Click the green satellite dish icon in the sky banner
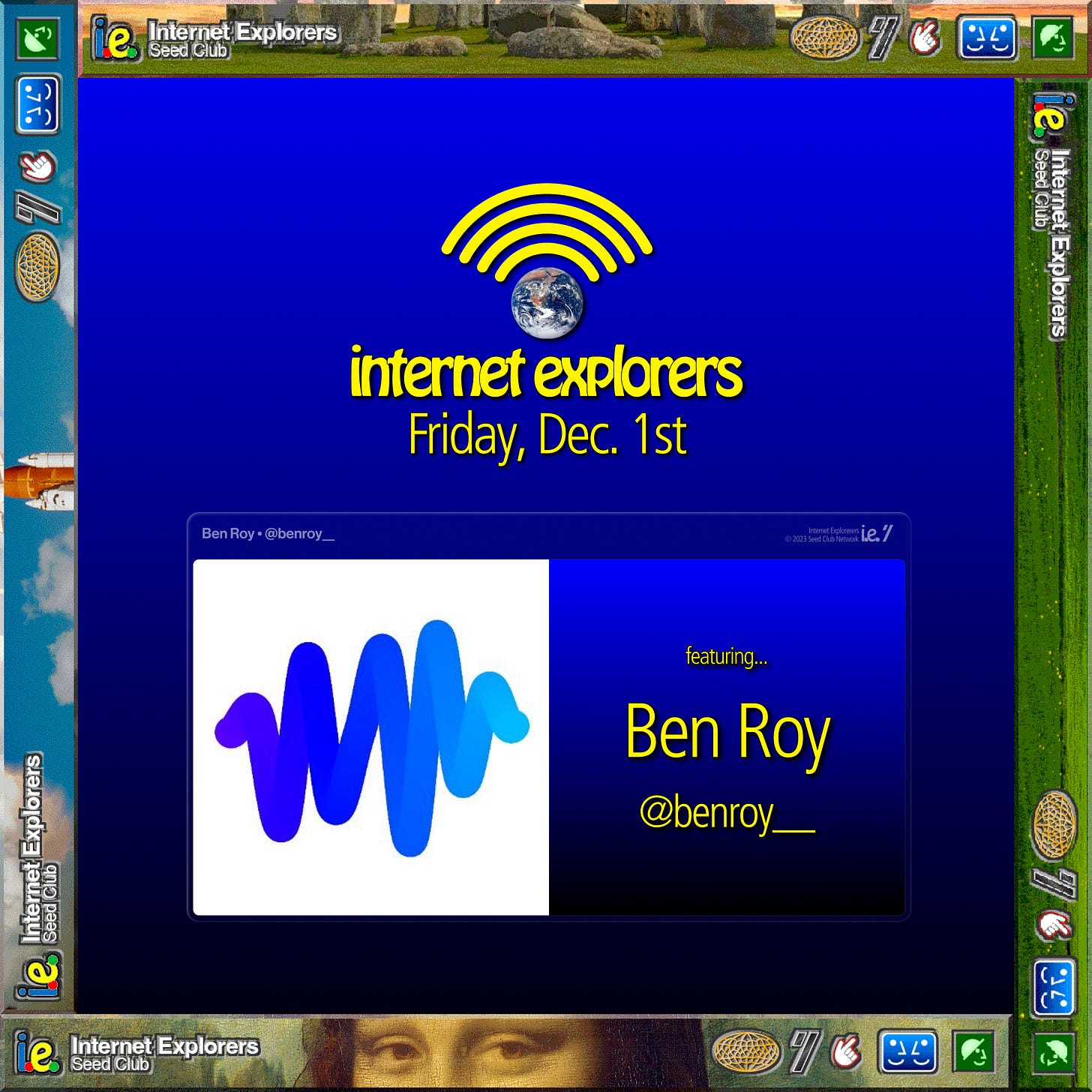 [x=37, y=40]
